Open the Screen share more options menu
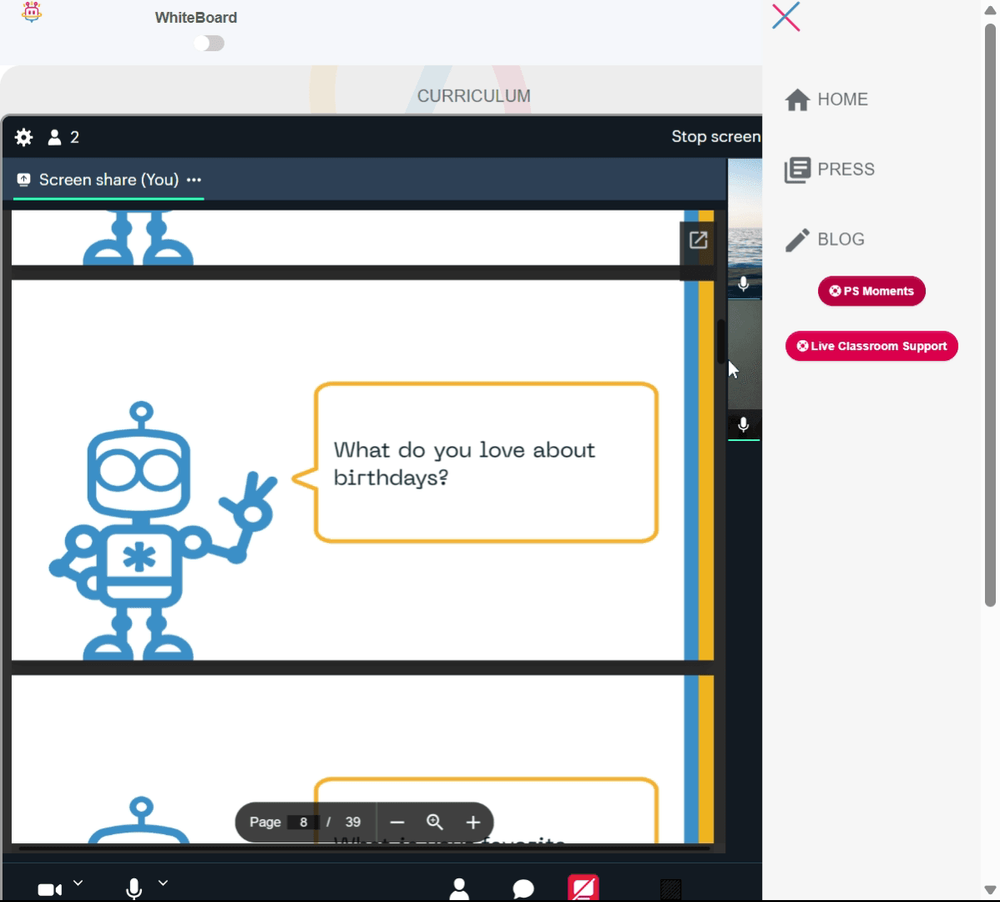Viewport: 1000px width, 902px height. pos(194,180)
